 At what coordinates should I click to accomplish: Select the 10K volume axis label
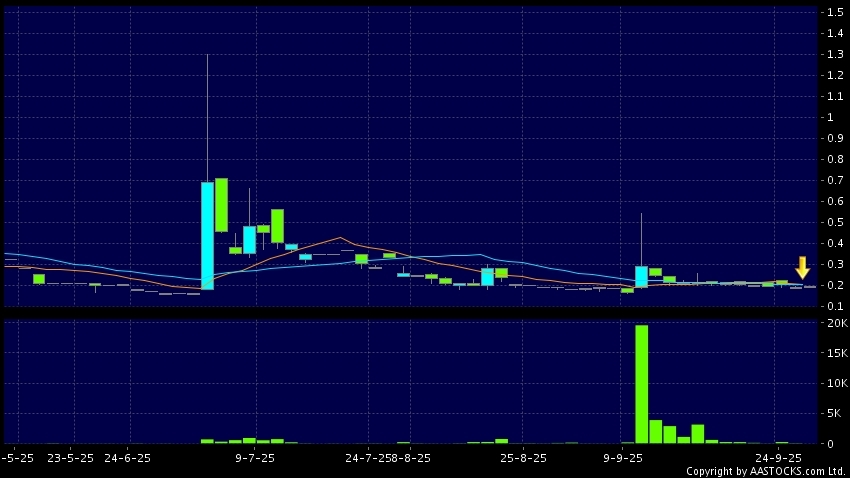834,383
